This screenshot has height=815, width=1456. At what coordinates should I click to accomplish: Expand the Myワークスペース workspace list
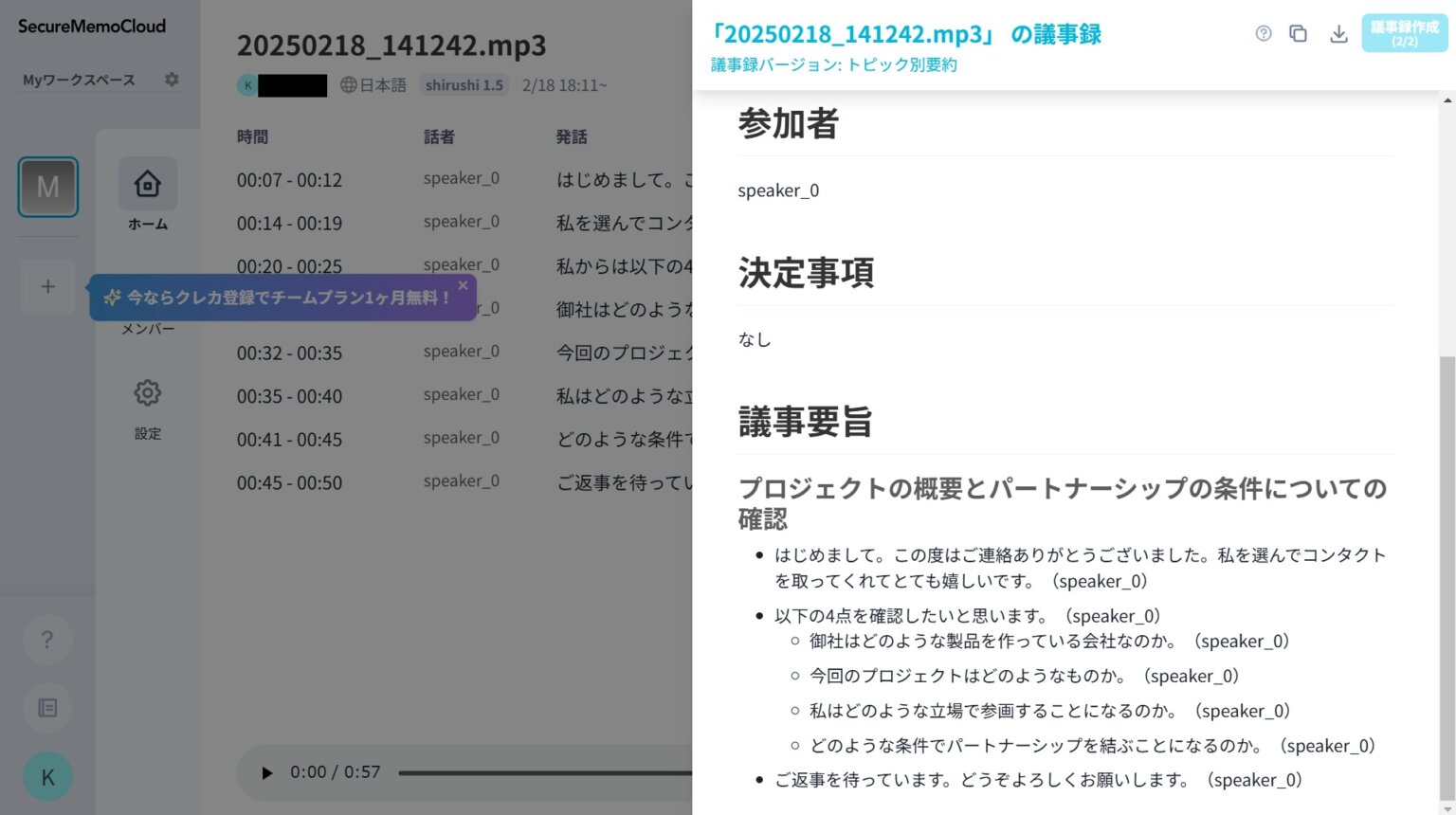pyautogui.click(x=80, y=80)
